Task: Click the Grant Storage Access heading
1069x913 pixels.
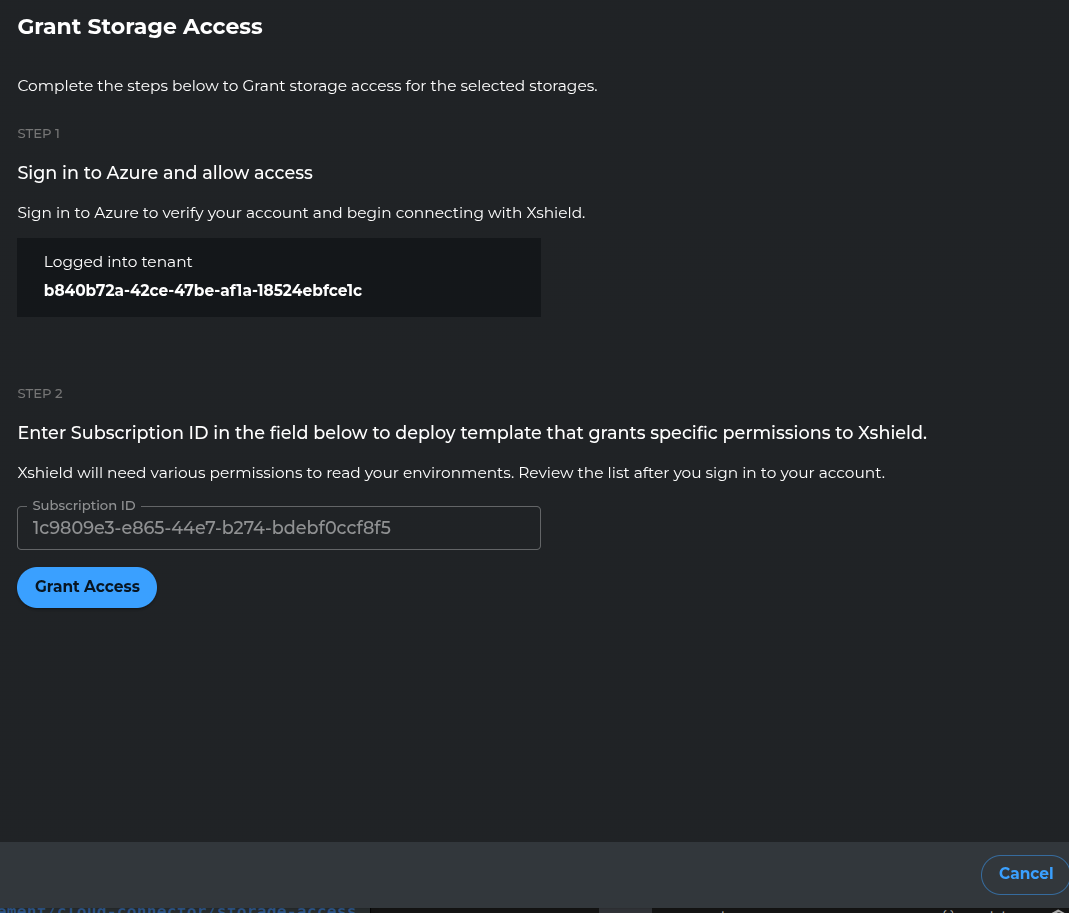Action: [139, 26]
